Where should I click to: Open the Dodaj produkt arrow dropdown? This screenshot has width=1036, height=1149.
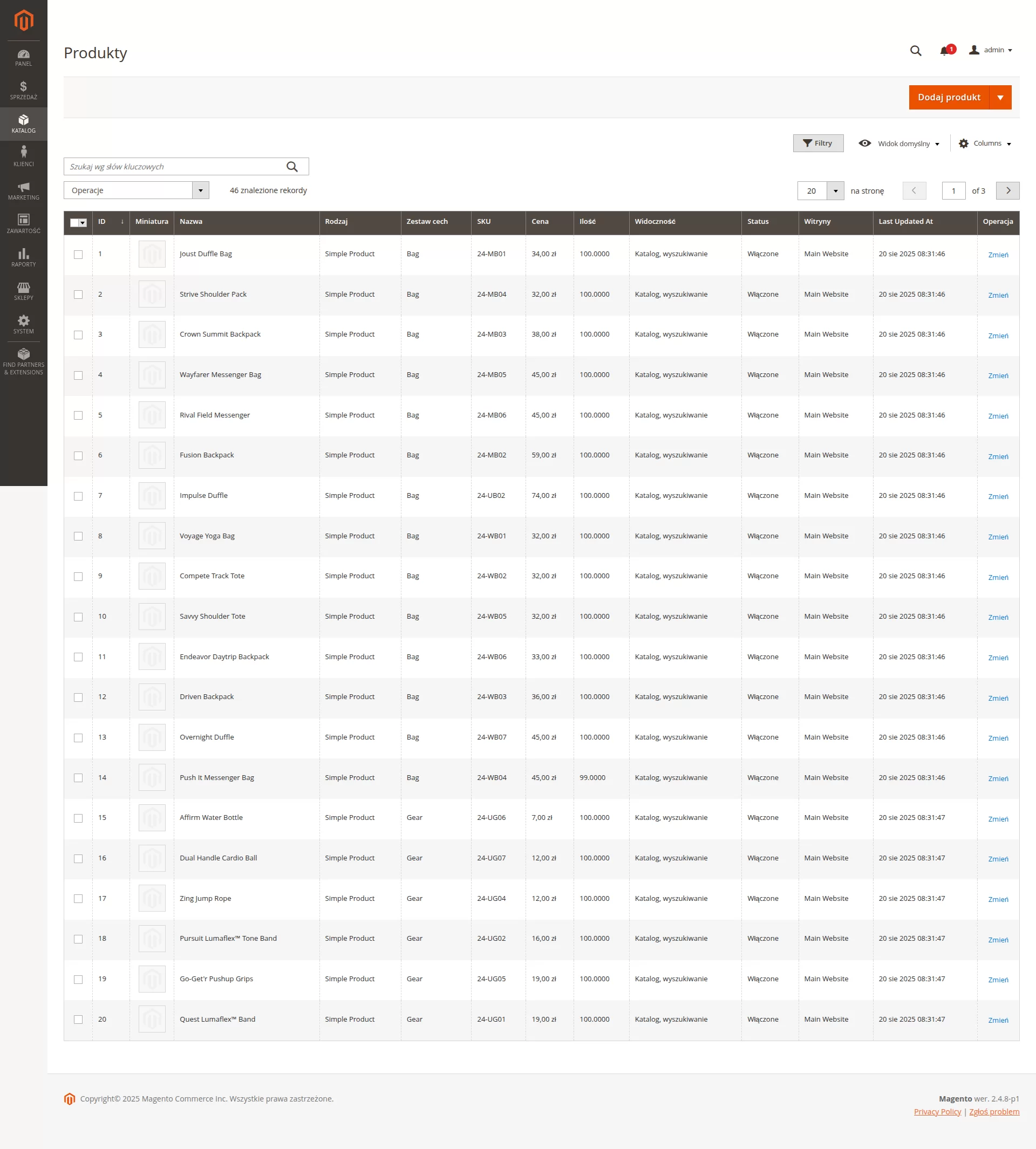tap(1000, 97)
